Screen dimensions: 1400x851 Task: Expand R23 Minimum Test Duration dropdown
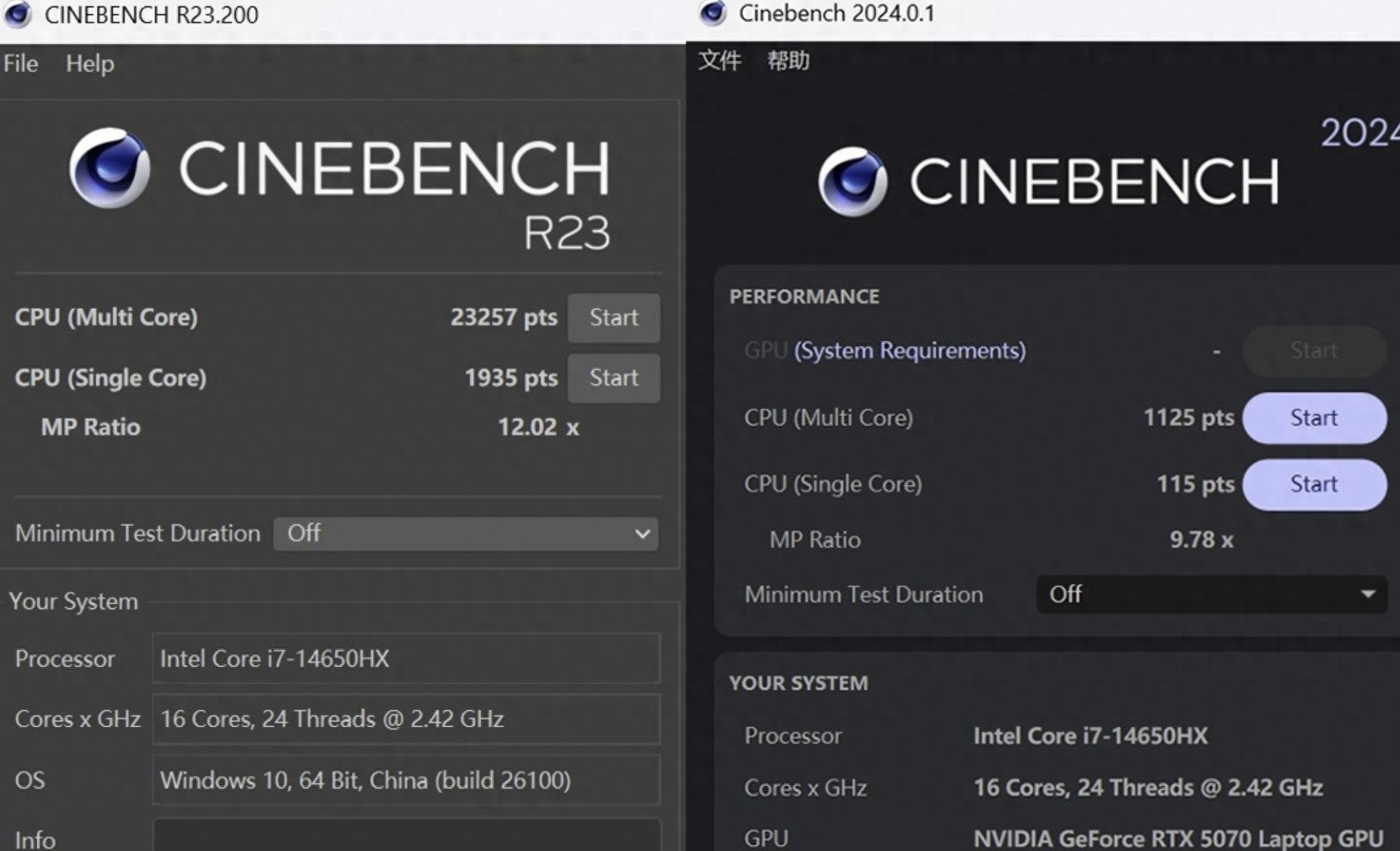[x=465, y=534]
